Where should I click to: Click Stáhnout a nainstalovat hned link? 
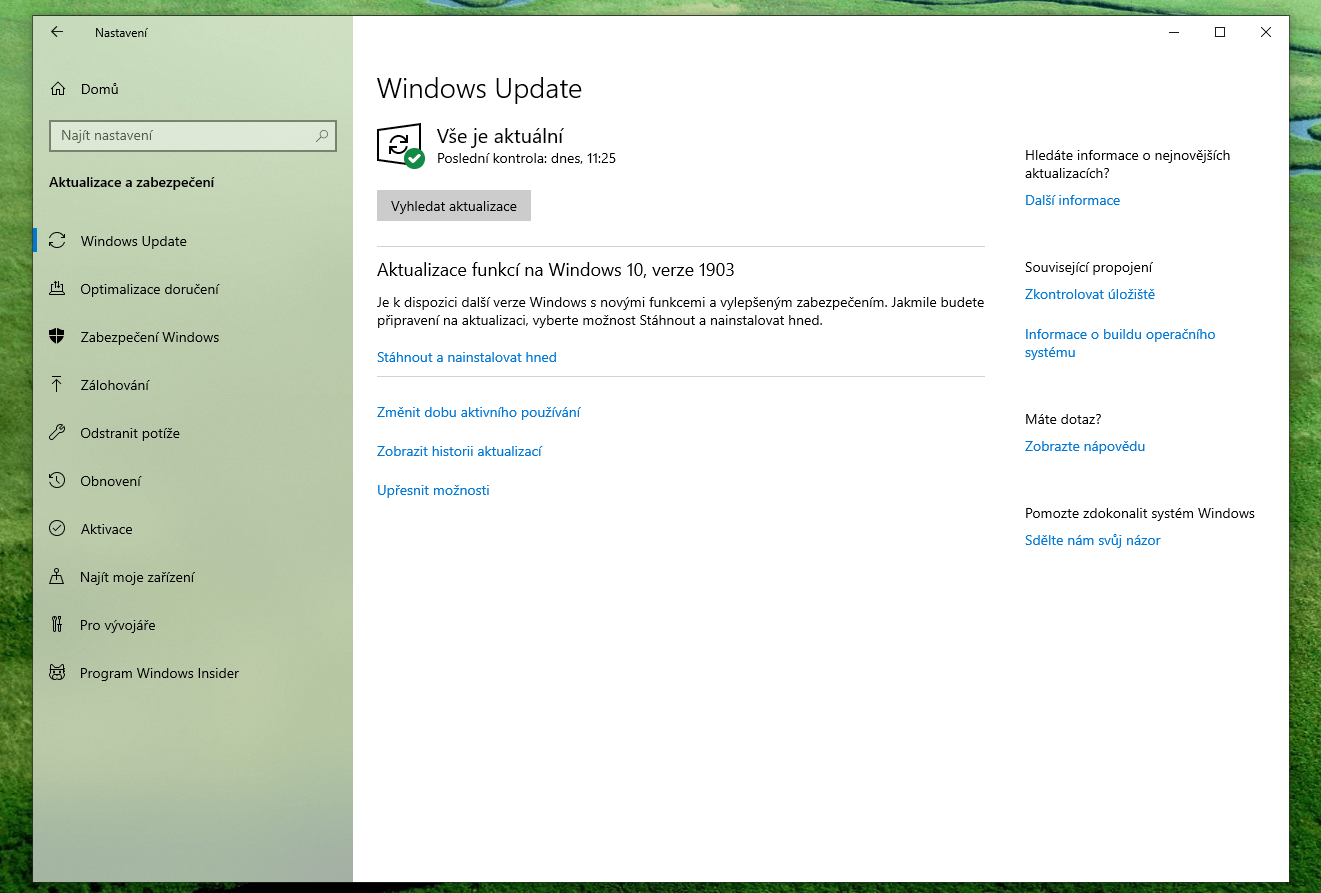point(466,357)
